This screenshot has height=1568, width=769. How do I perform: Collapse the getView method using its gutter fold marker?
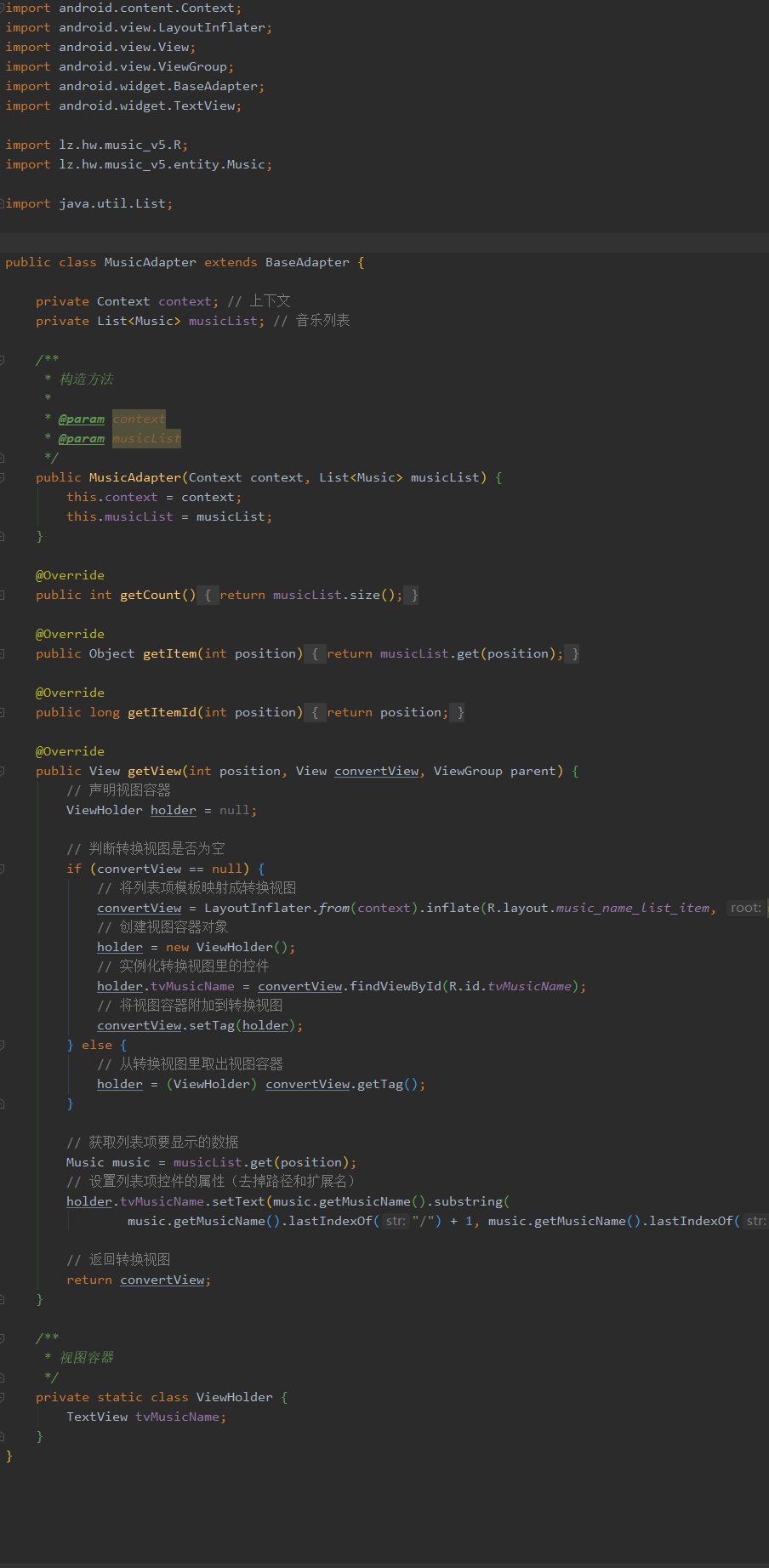[3, 771]
